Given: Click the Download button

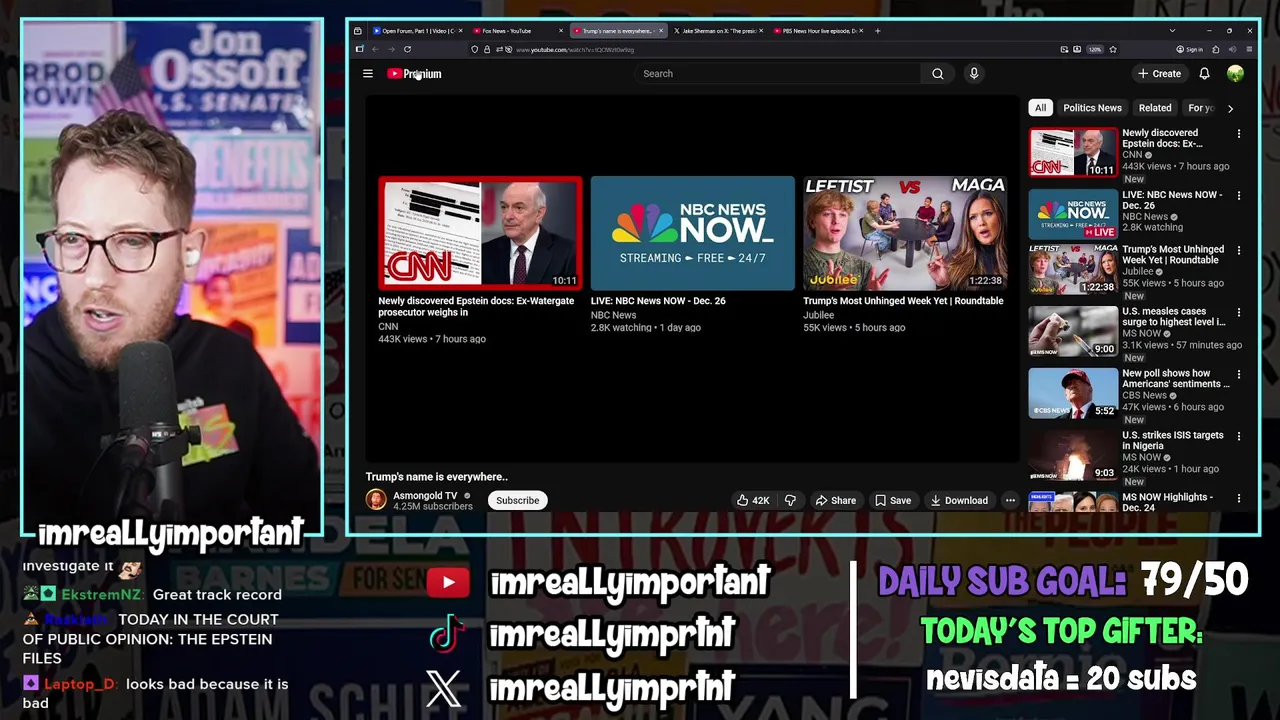Looking at the screenshot, I should click(958, 500).
